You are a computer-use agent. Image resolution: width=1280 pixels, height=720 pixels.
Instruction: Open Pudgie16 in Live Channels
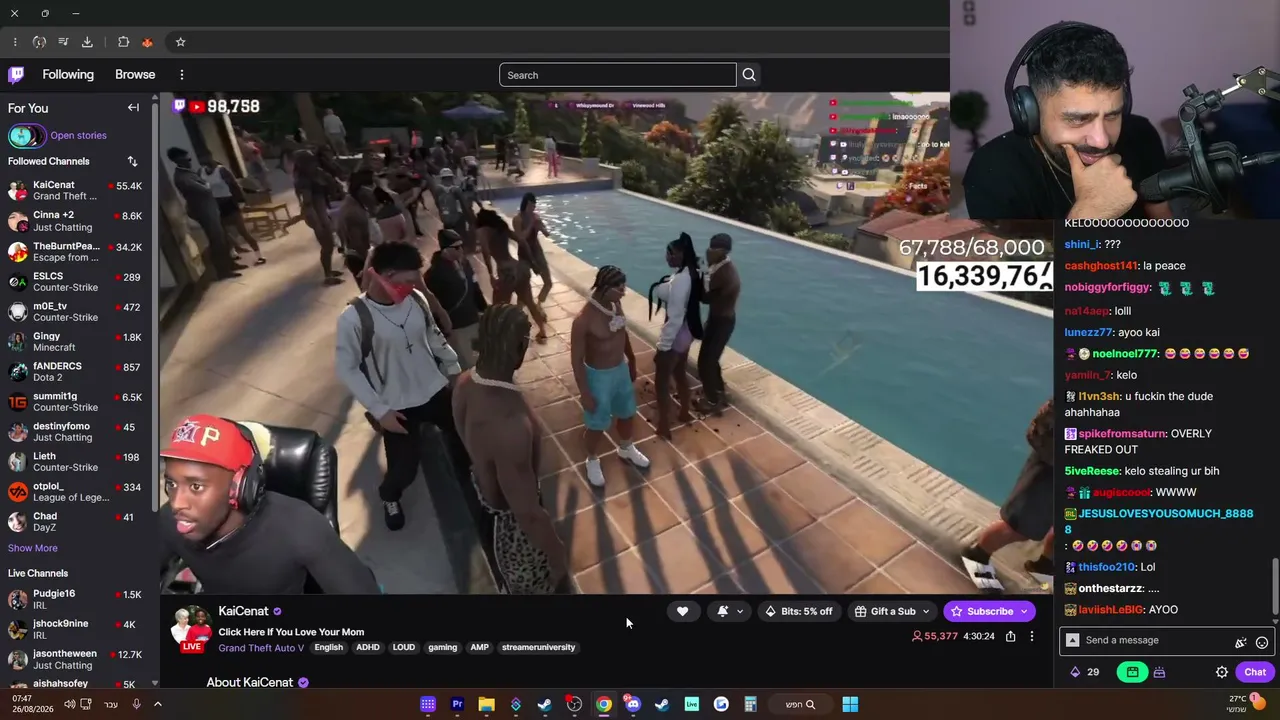[x=78, y=599]
